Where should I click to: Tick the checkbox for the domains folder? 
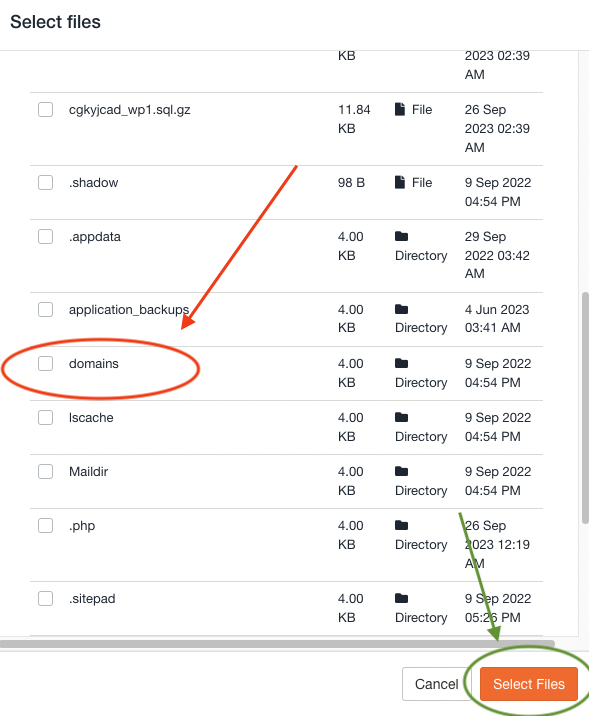[45, 363]
